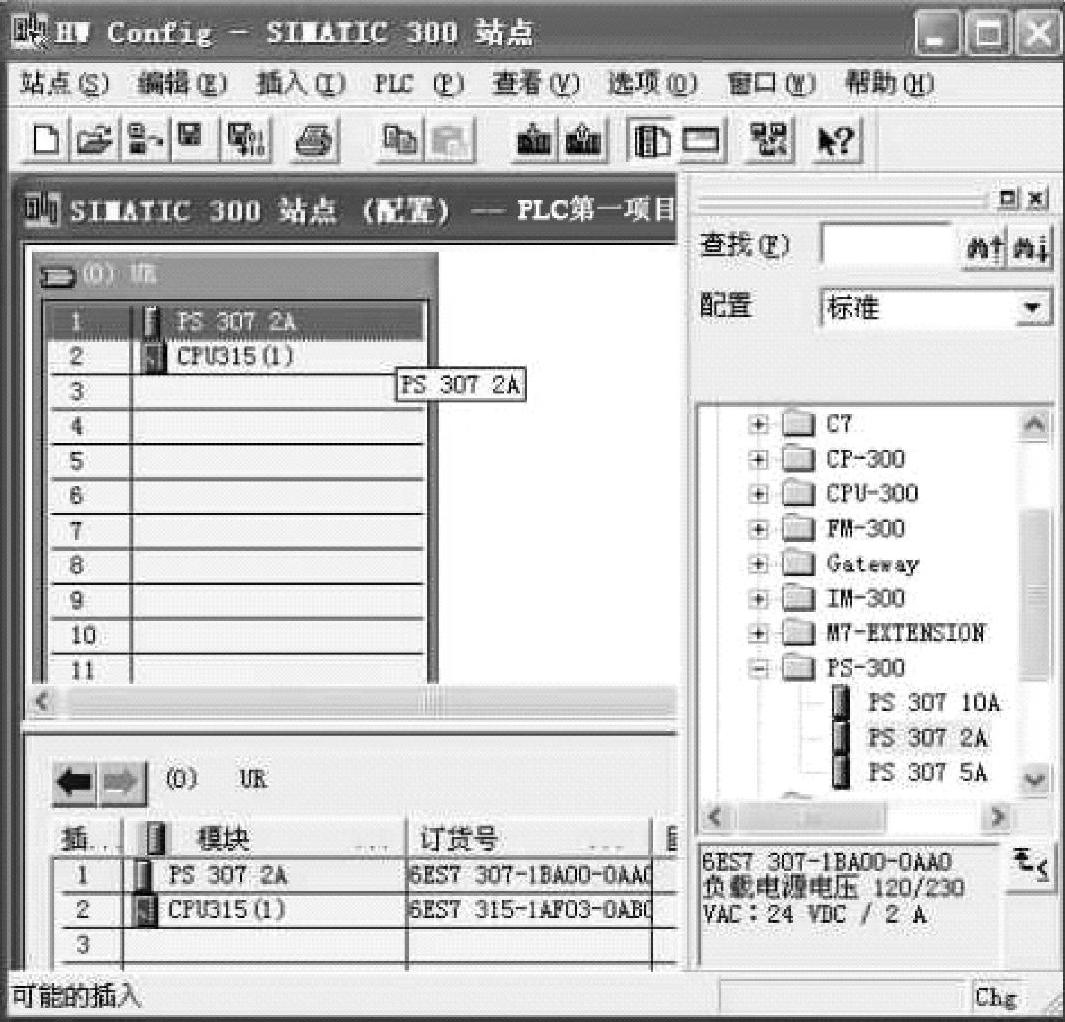Click the back arrow navigation button

point(75,782)
